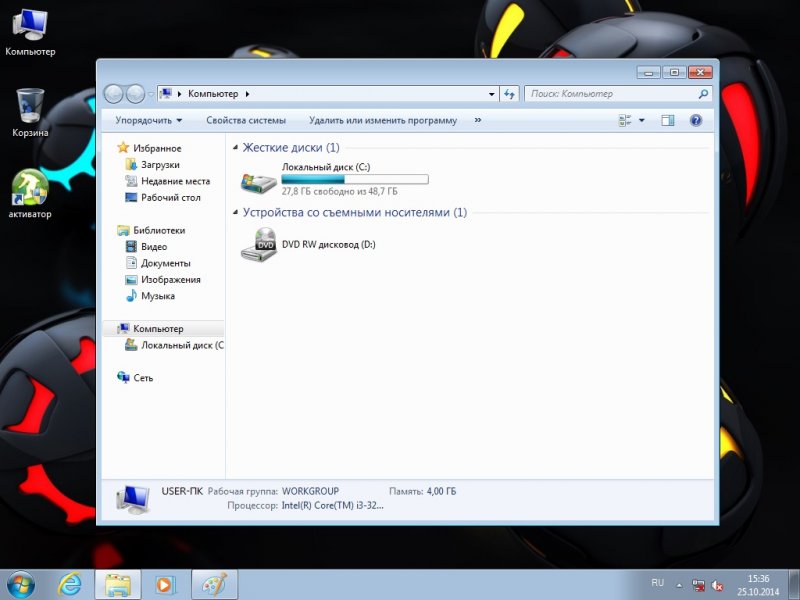
Task: Toggle the preview pane button
Action: [x=668, y=120]
